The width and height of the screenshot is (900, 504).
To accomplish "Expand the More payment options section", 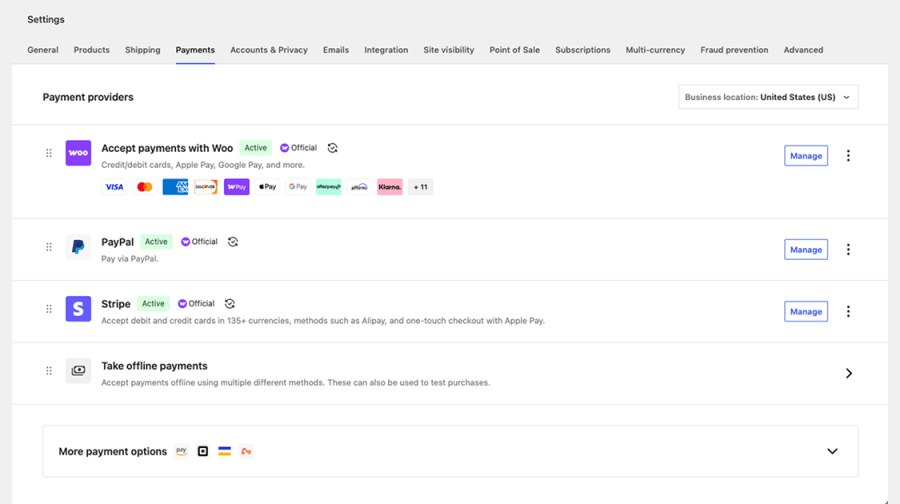I will pyautogui.click(x=832, y=451).
